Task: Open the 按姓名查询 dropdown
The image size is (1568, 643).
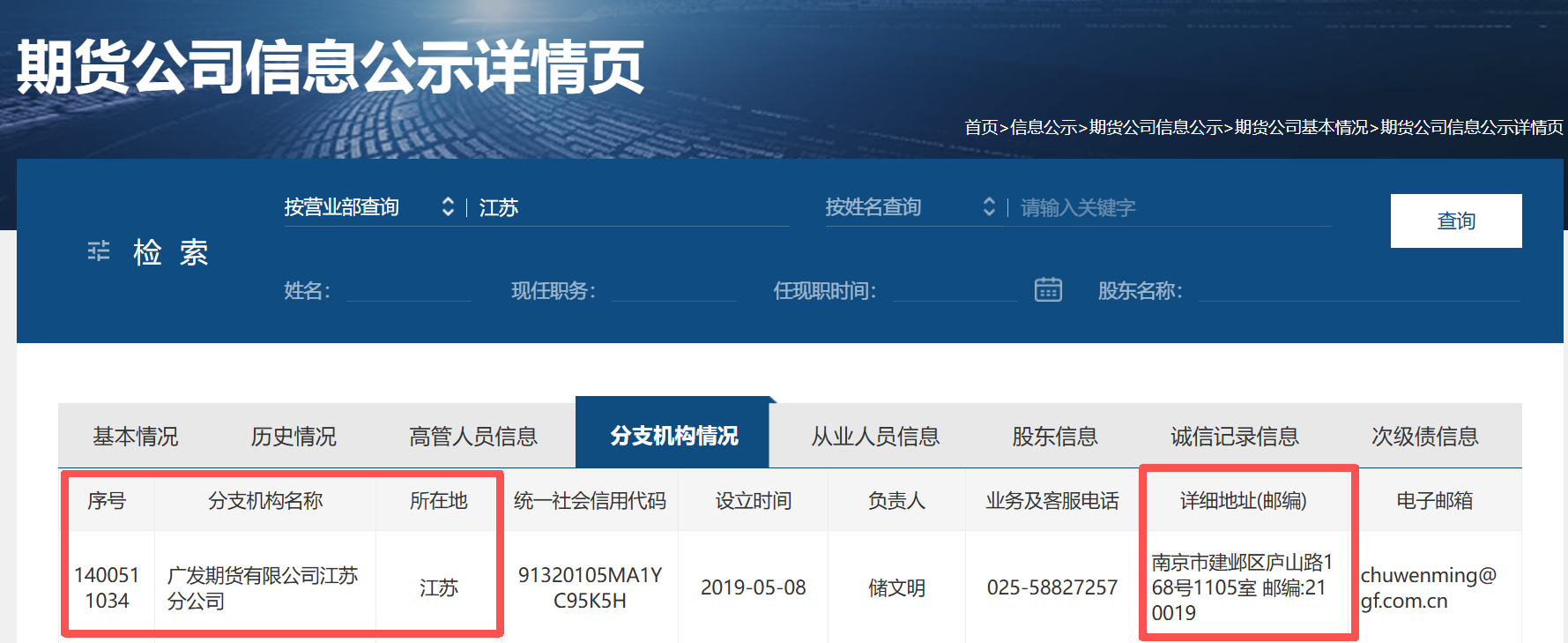Action: (x=910, y=207)
